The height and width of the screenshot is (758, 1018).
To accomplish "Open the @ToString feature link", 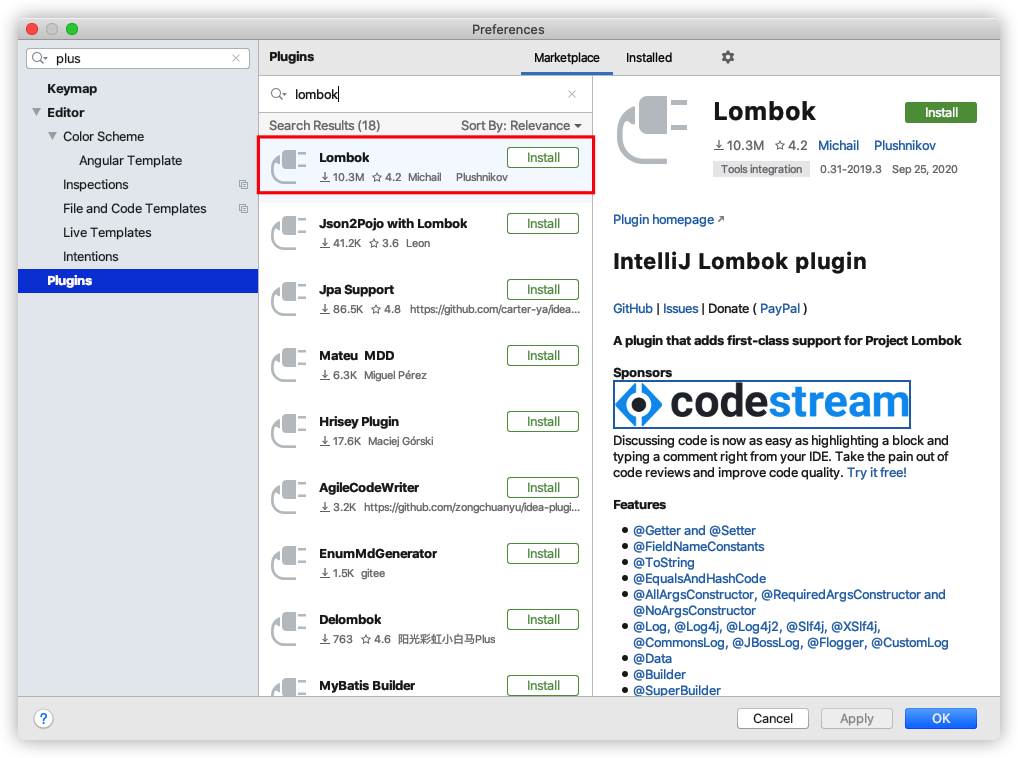I will click(664, 563).
